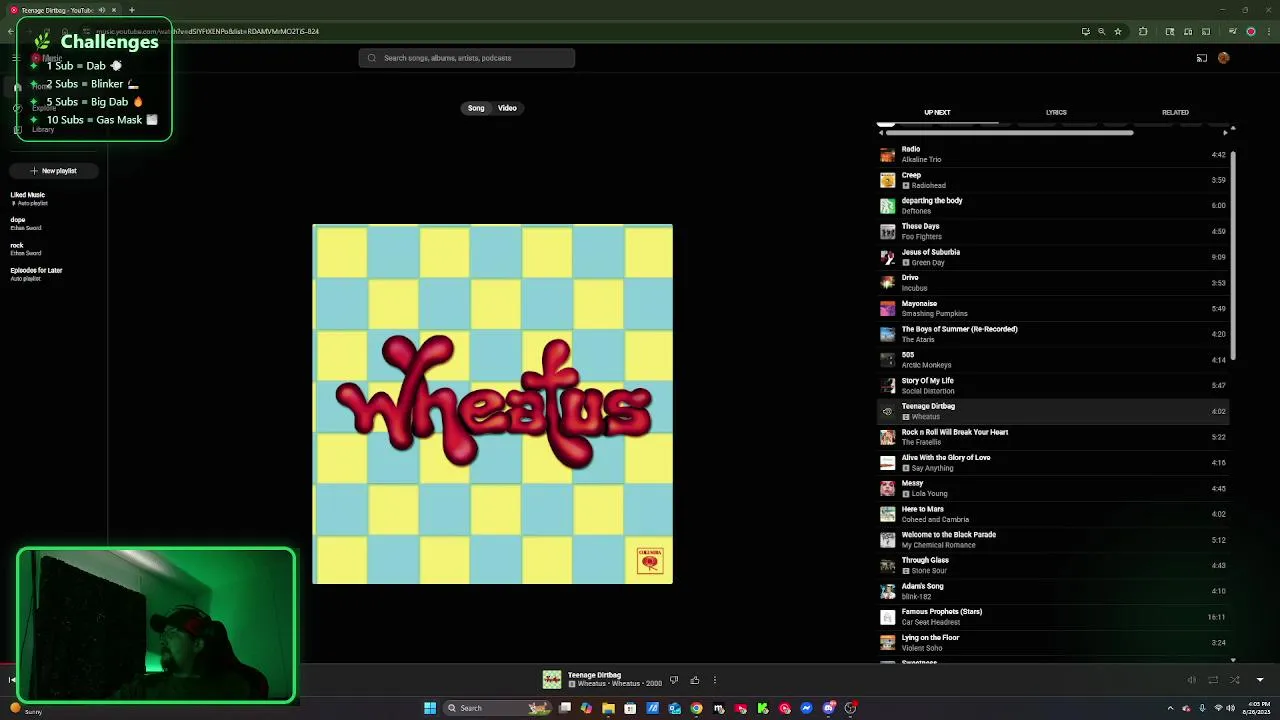Play Radio by Alkaline Trio from queue

[x=1052, y=154]
